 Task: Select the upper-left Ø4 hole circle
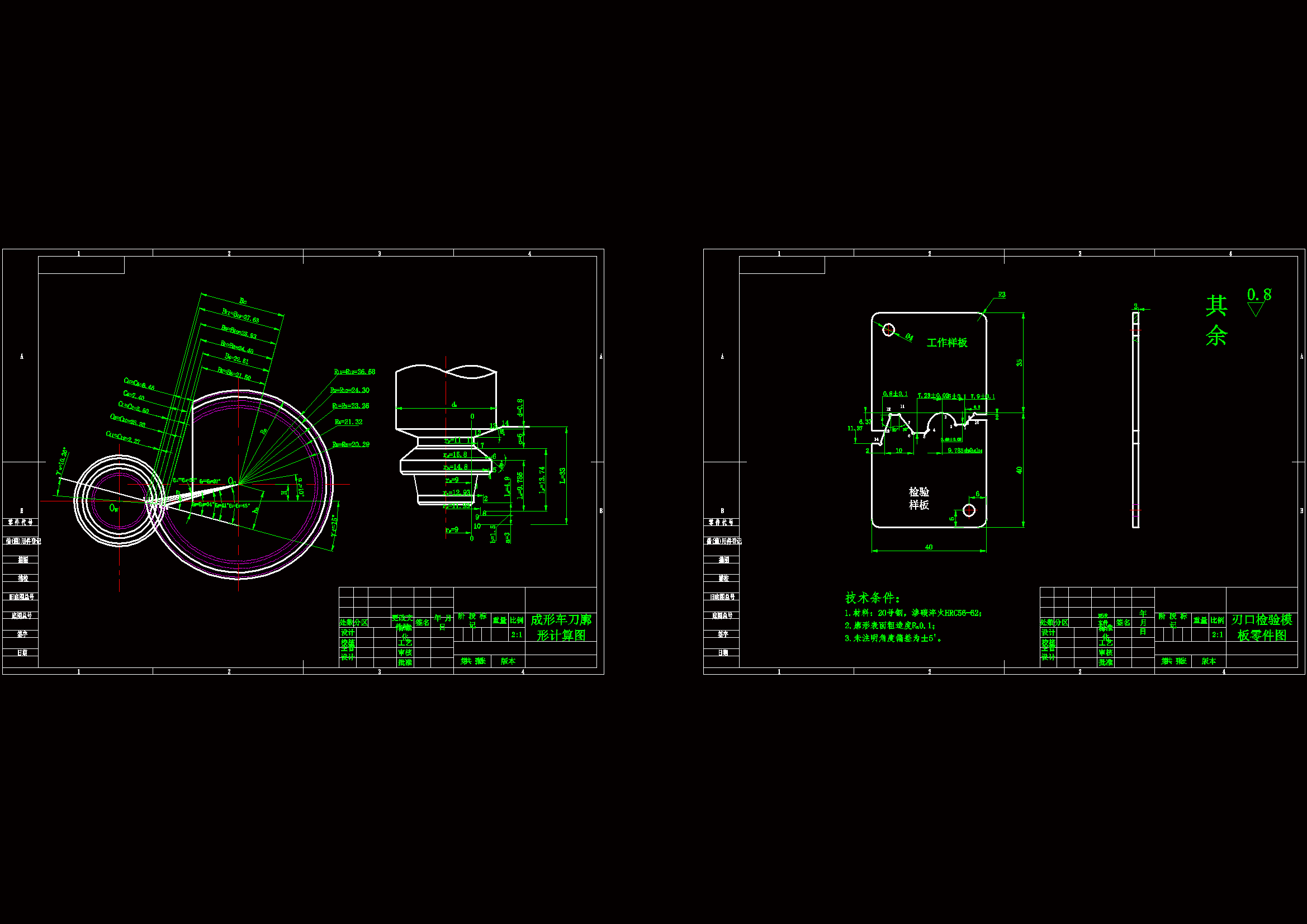(x=888, y=330)
